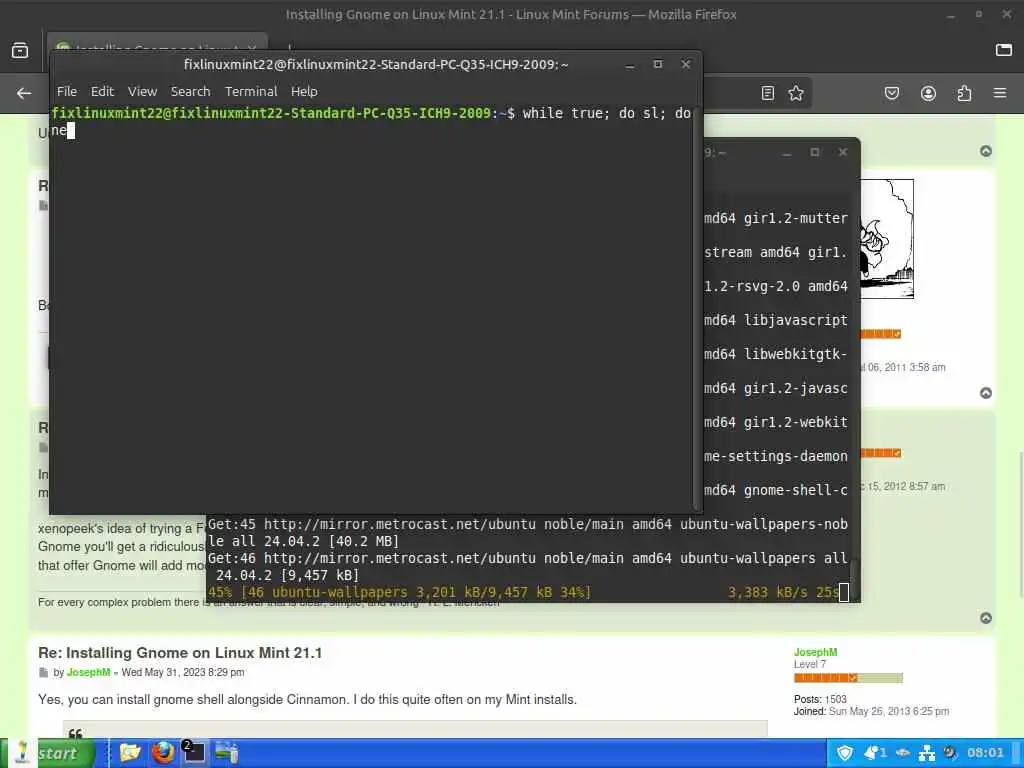The height and width of the screenshot is (768, 1024).
Task: Open the start menu button
Action: (x=48, y=753)
